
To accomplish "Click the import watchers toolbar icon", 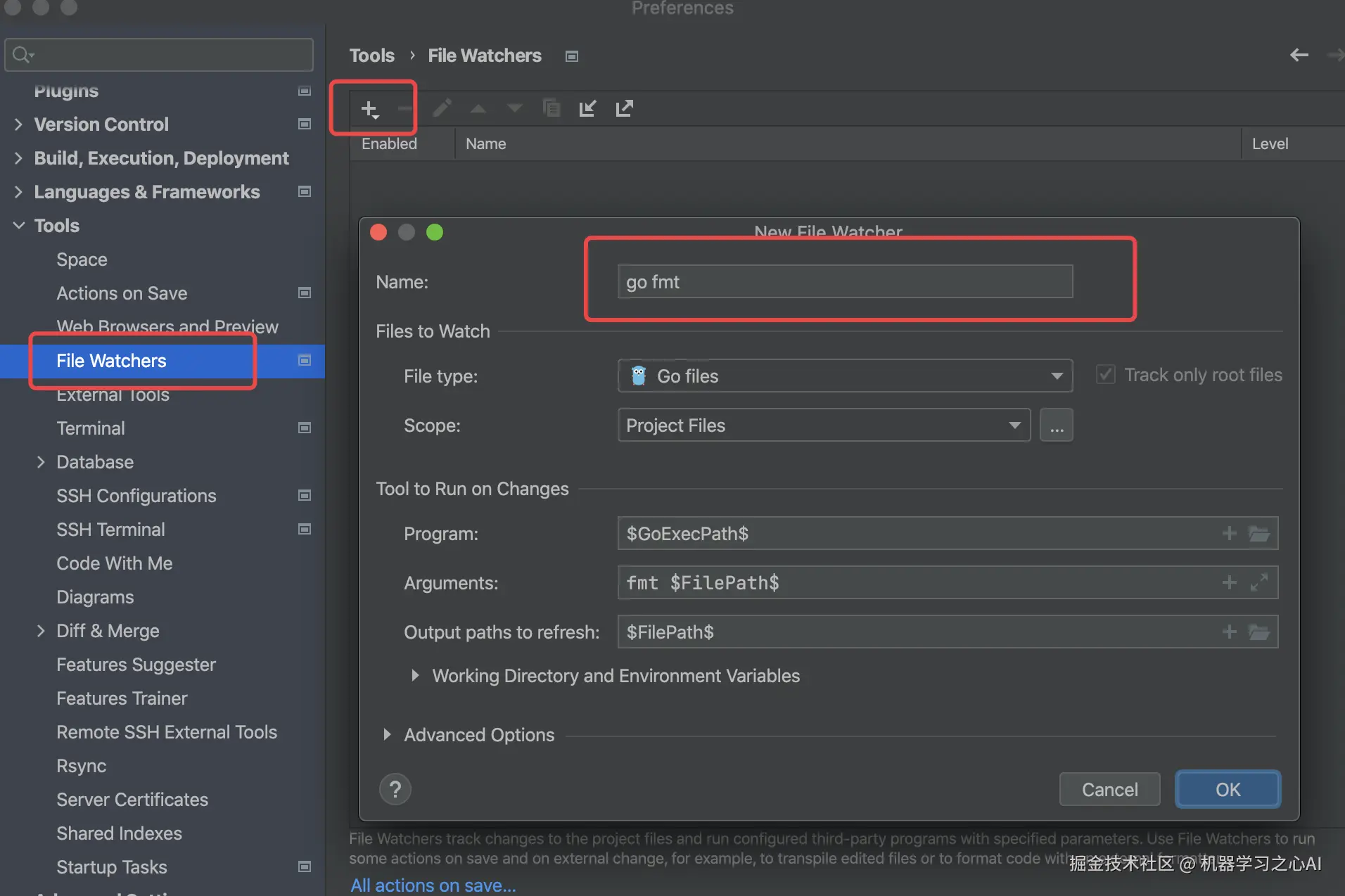I will 587,108.
